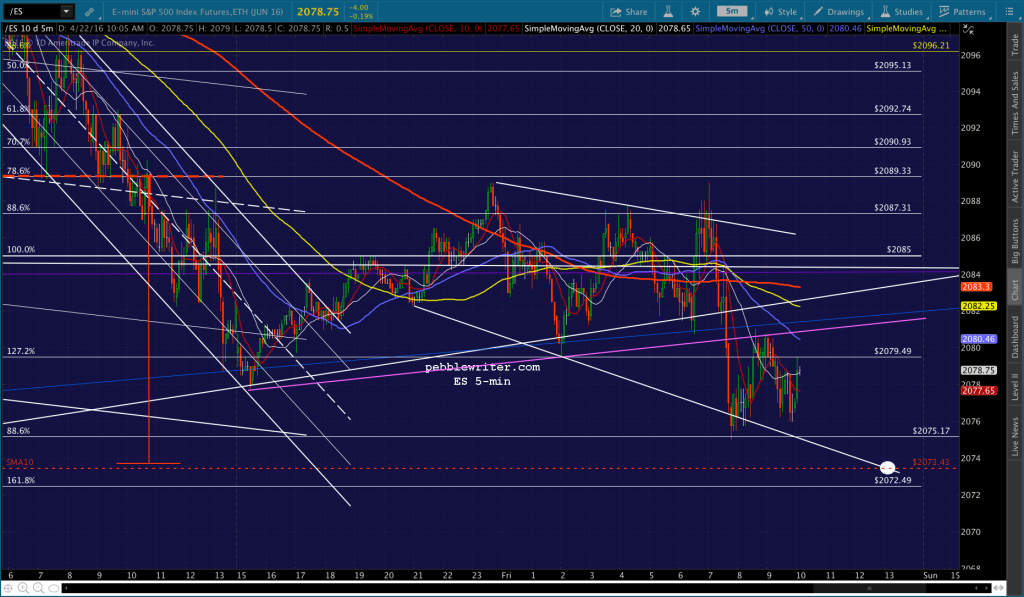
Task: Click the $2087.31 Fibonacci label
Action: pyautogui.click(x=892, y=208)
